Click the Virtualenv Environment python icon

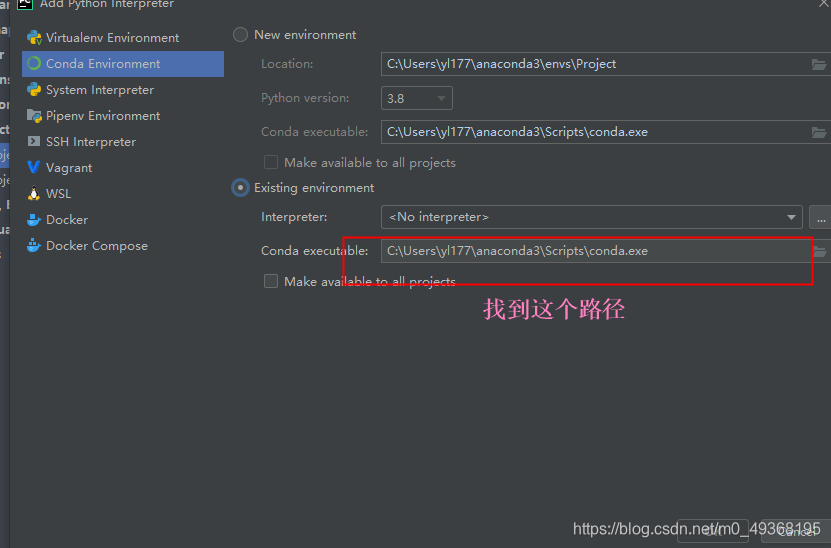coord(34,38)
